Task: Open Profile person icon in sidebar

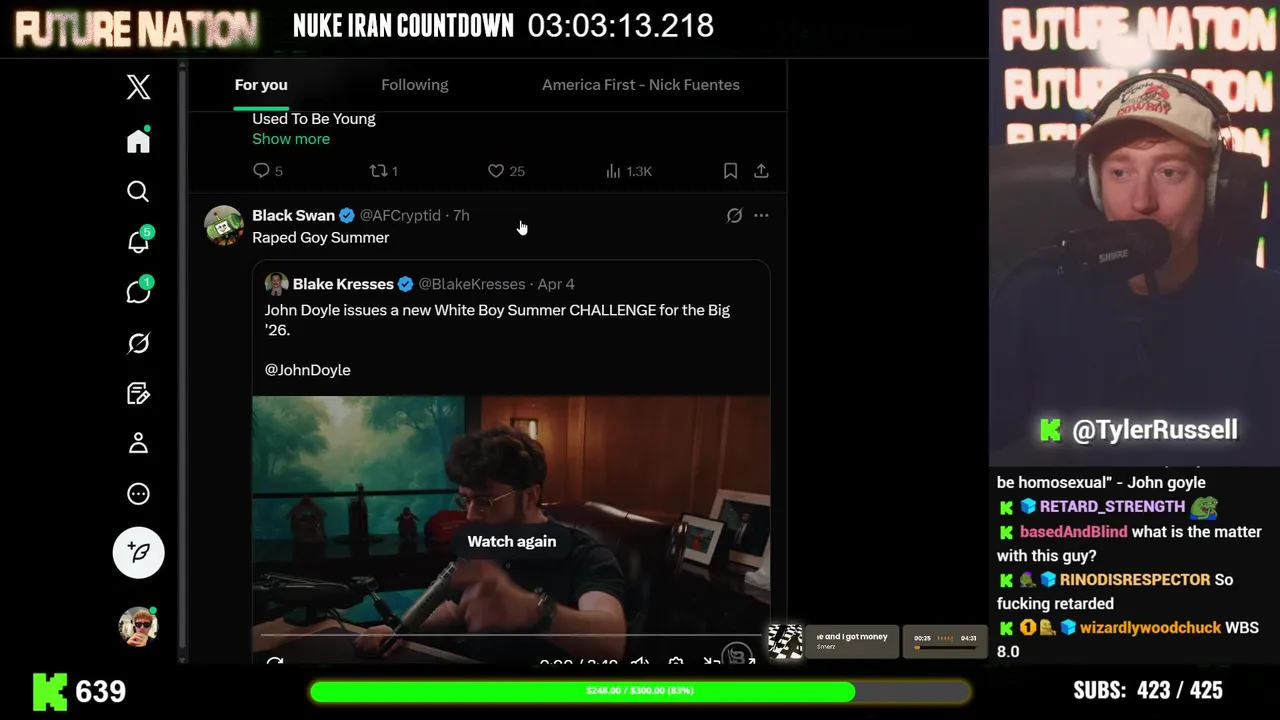Action: click(138, 443)
